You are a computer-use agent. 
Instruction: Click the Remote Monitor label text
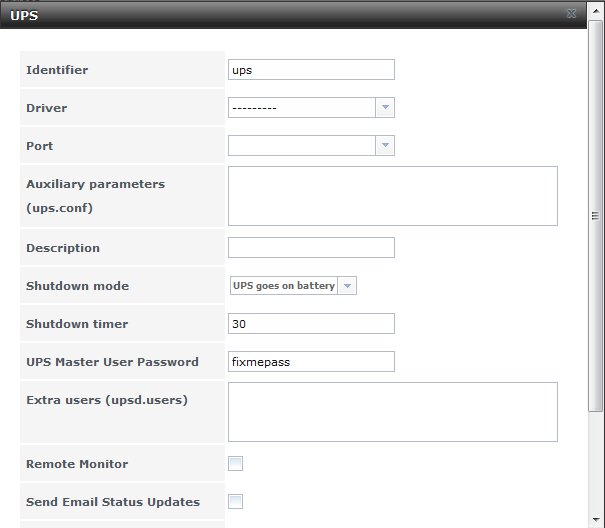point(77,464)
